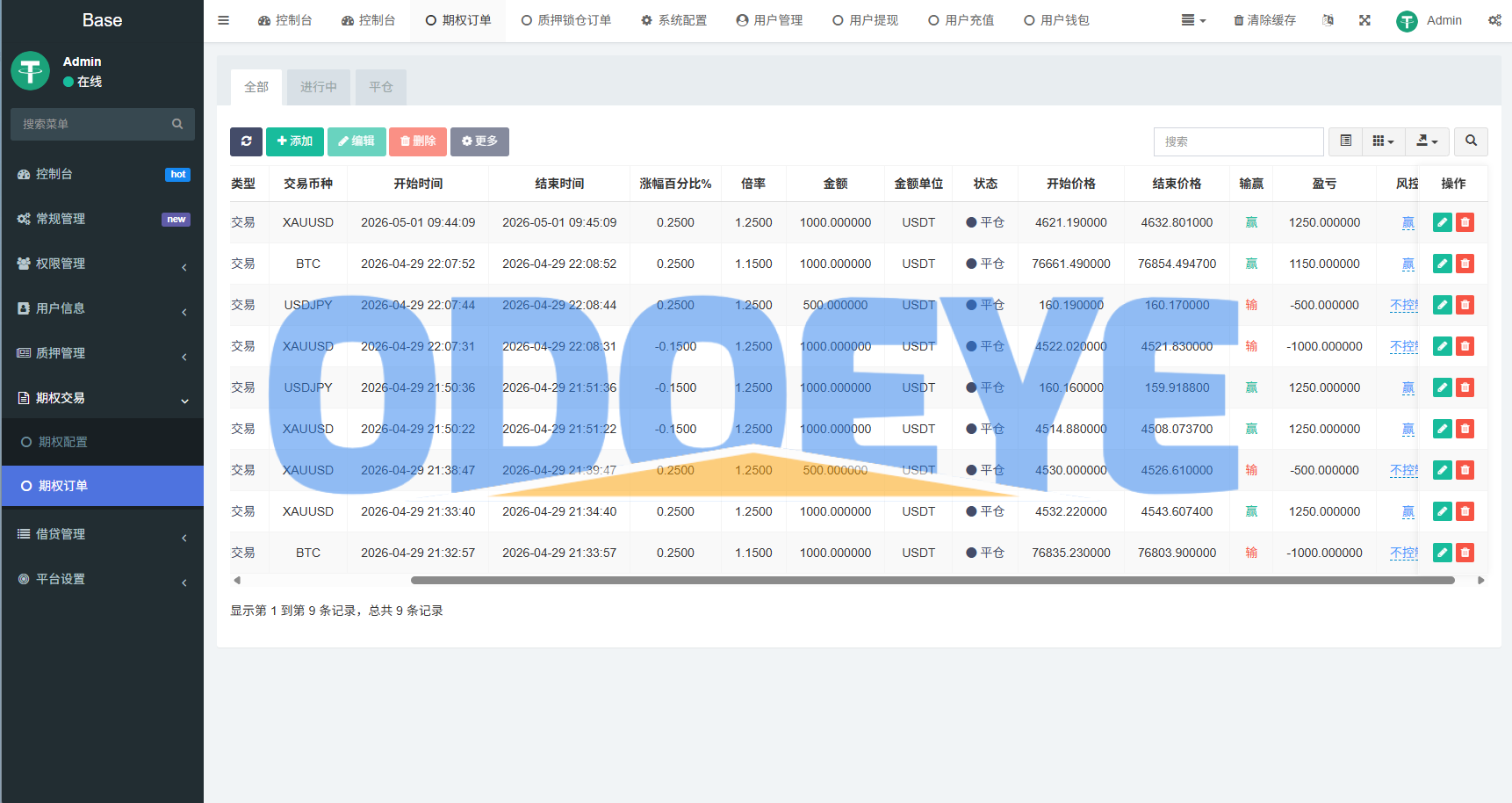Viewport: 1512px width, 803px height.
Task: Toggle fullscreen mode icon
Action: [x=1364, y=20]
